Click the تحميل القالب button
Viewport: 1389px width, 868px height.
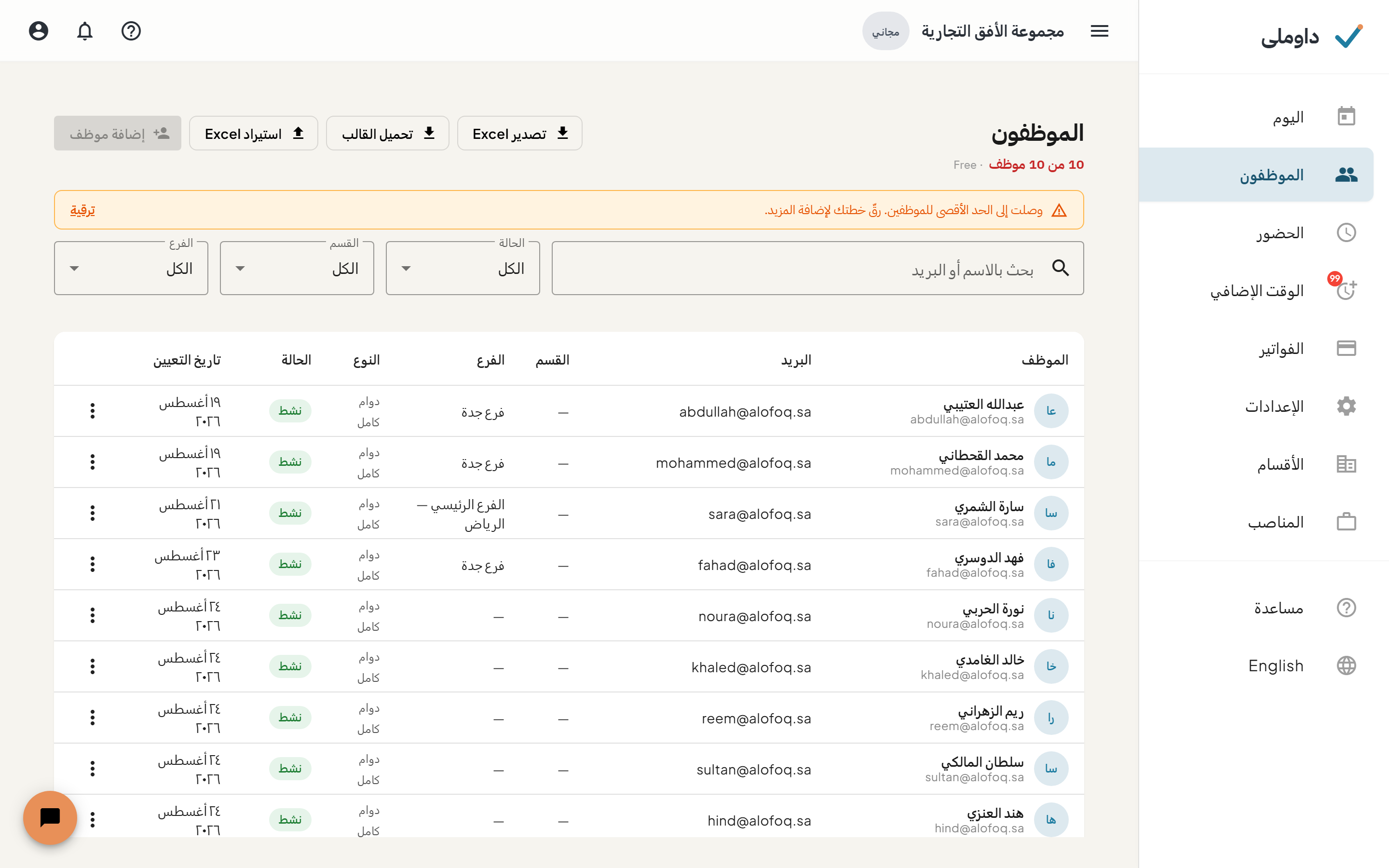(x=387, y=133)
